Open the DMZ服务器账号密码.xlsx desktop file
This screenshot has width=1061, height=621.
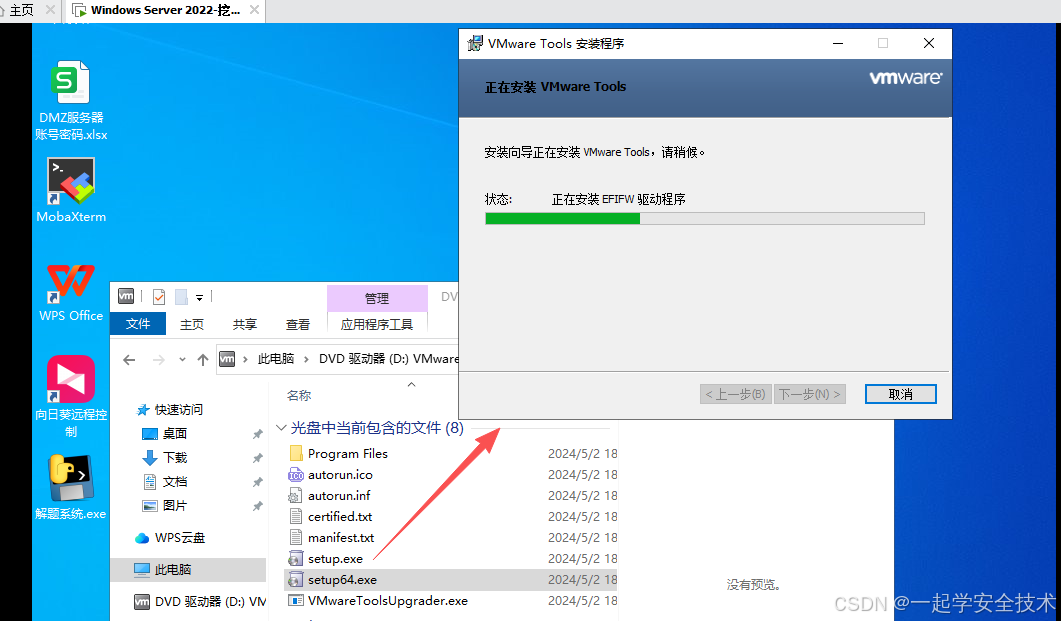click(71, 100)
